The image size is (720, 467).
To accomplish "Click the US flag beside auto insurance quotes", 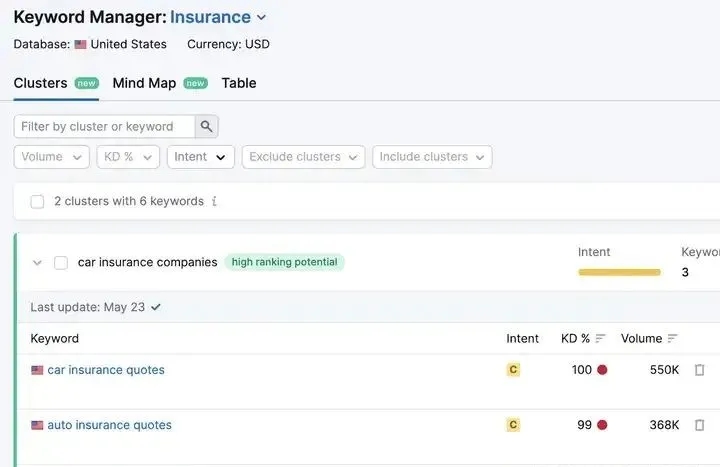I will point(37,425).
